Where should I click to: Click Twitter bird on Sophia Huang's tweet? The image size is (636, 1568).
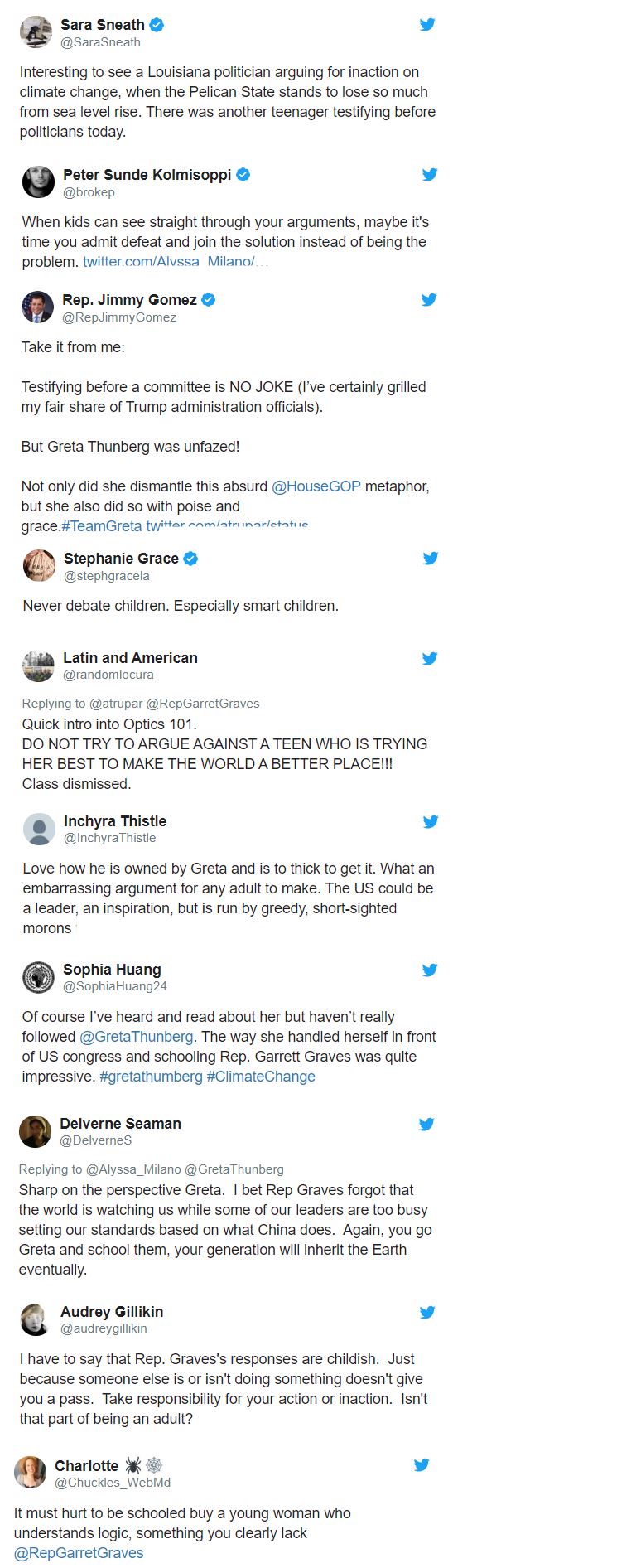(x=430, y=970)
